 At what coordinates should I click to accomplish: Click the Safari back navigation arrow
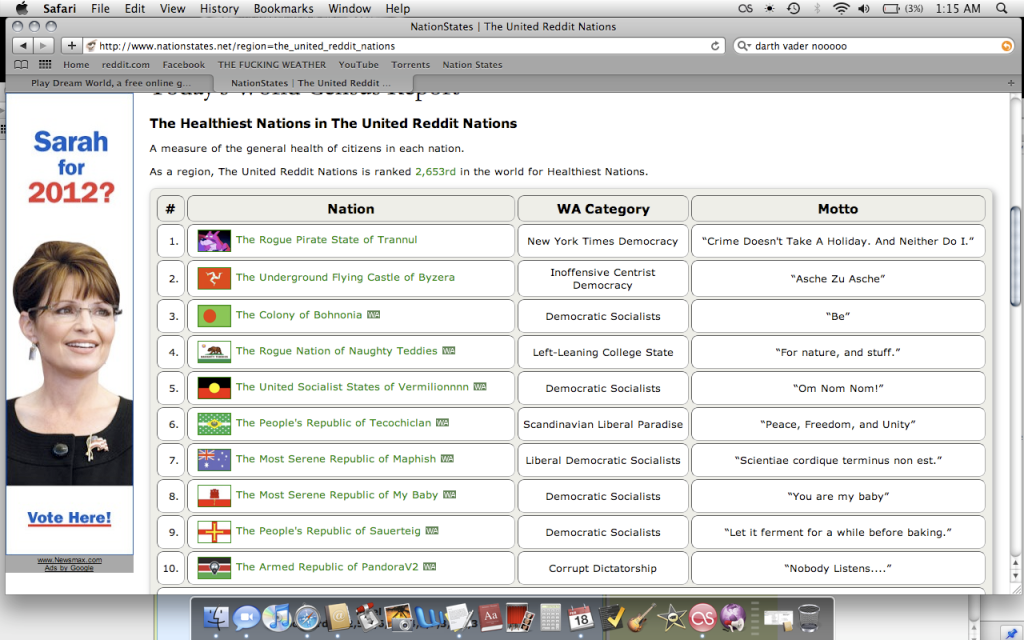(22, 46)
